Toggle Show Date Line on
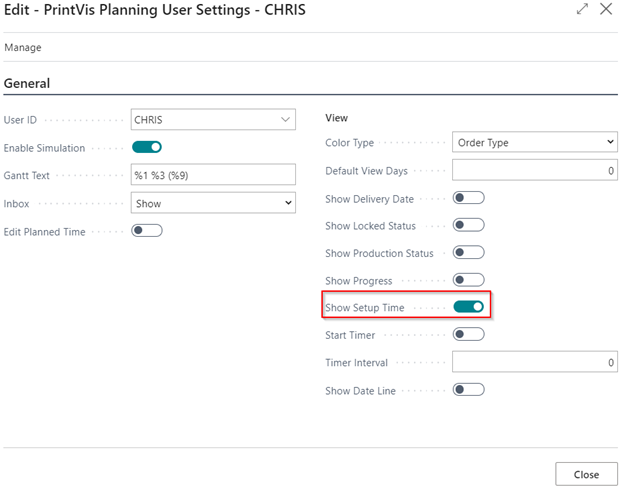 tap(468, 390)
